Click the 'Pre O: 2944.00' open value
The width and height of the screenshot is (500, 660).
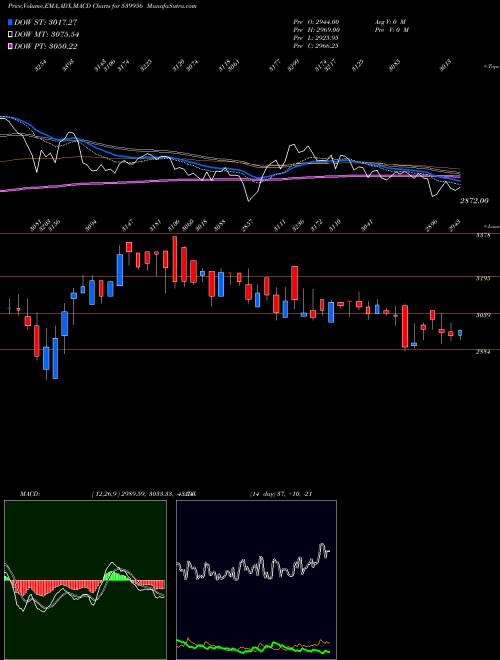coord(316,22)
